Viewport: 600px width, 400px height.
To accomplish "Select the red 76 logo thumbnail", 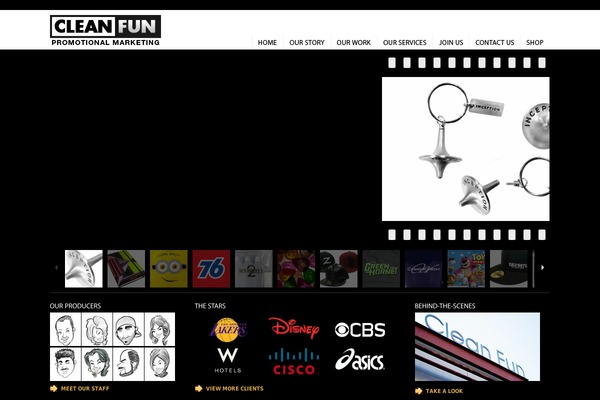I will pyautogui.click(x=211, y=269).
